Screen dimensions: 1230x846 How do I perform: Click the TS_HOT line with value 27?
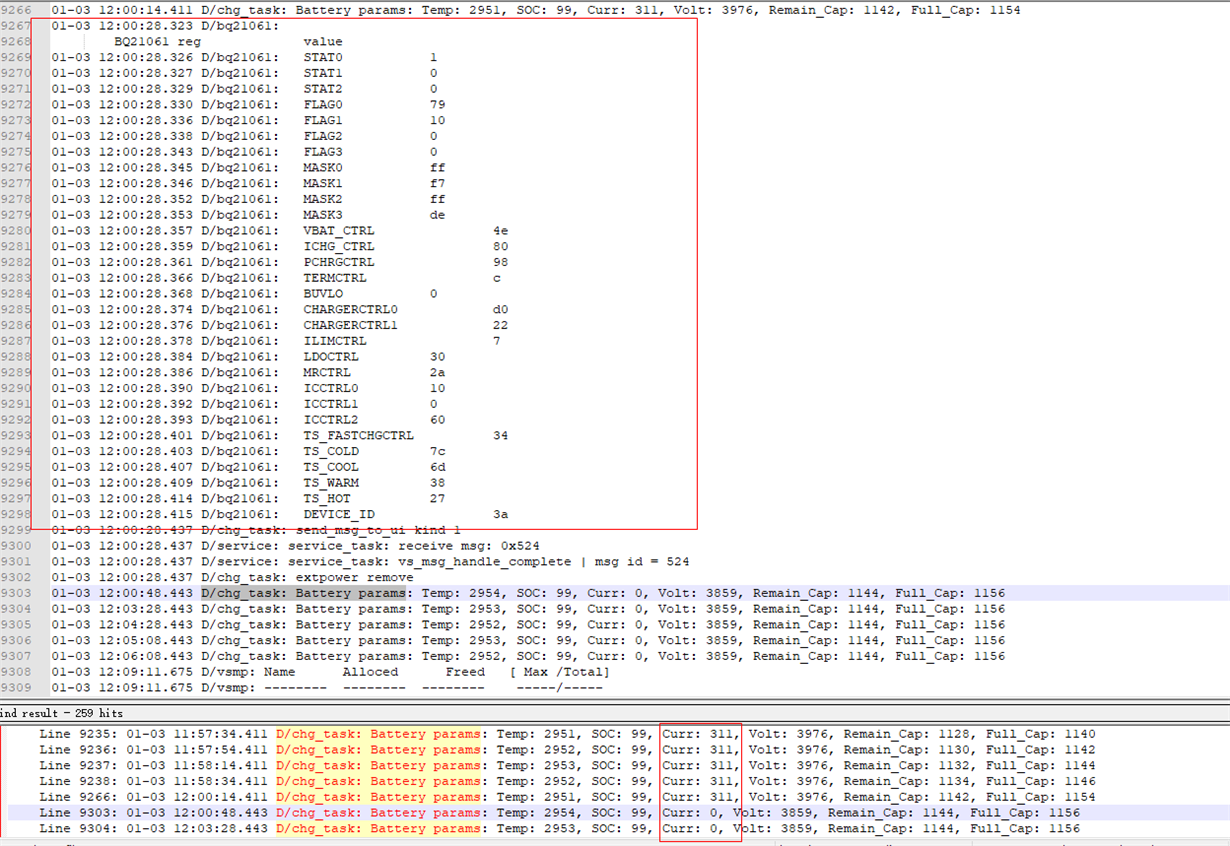point(248,498)
